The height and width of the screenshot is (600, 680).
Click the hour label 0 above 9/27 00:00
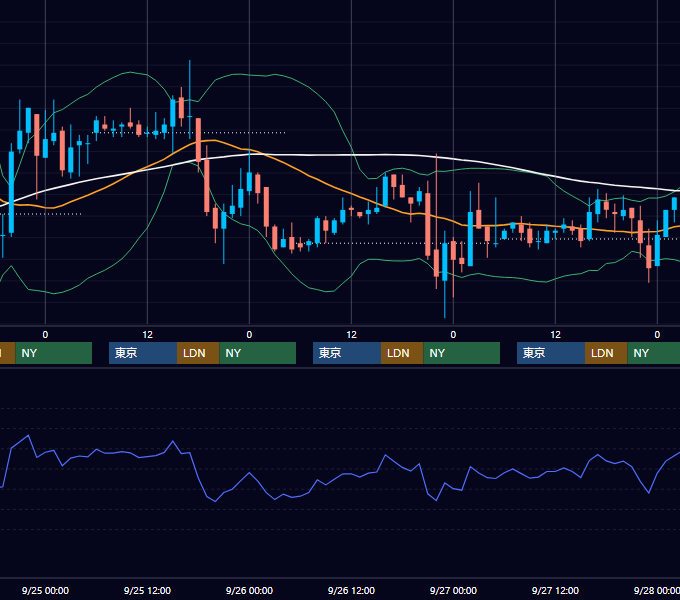(x=453, y=335)
